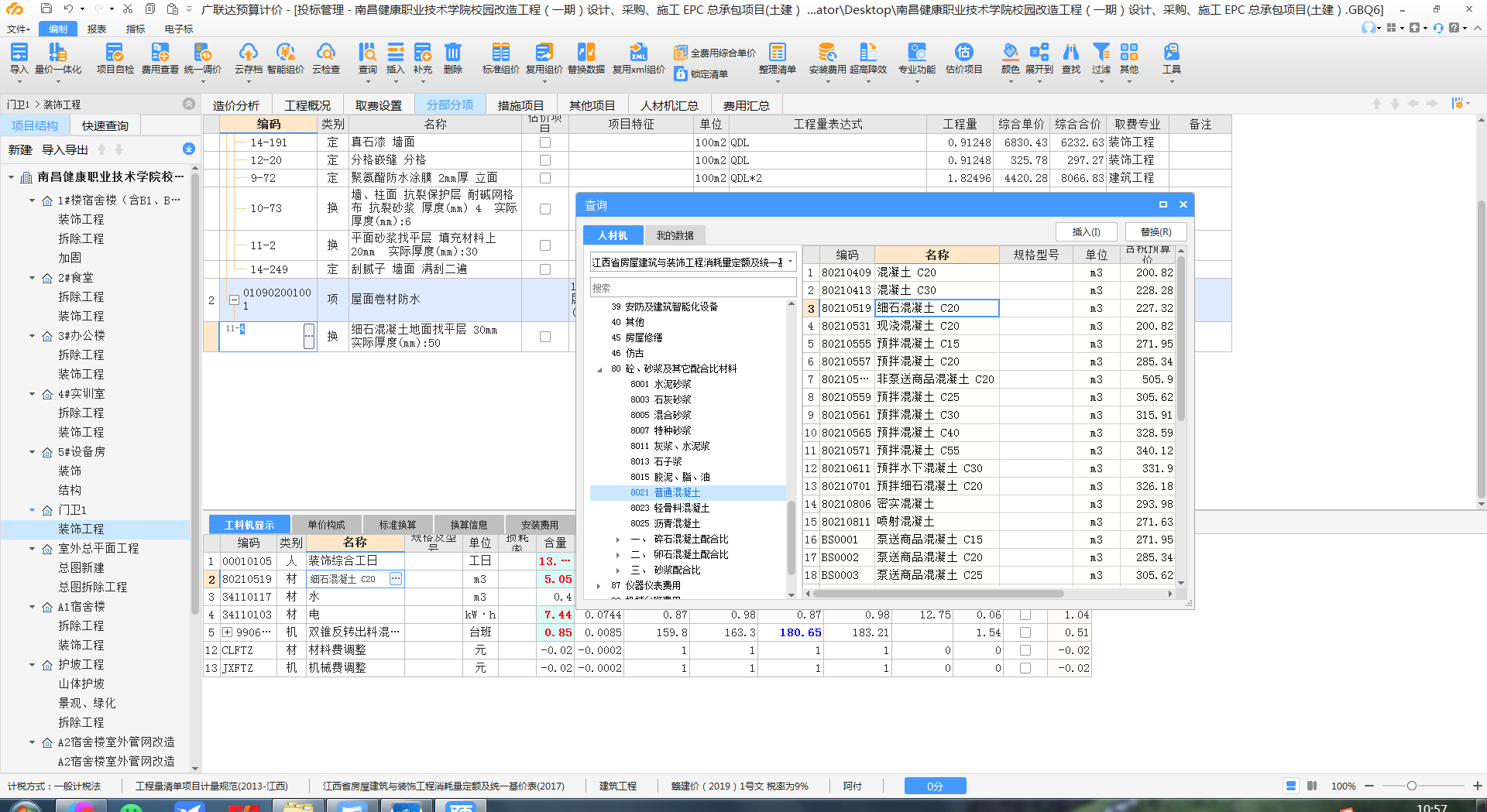Collapse the 1#楼宿舍楼 tree node
The image size is (1487, 812).
tap(33, 200)
